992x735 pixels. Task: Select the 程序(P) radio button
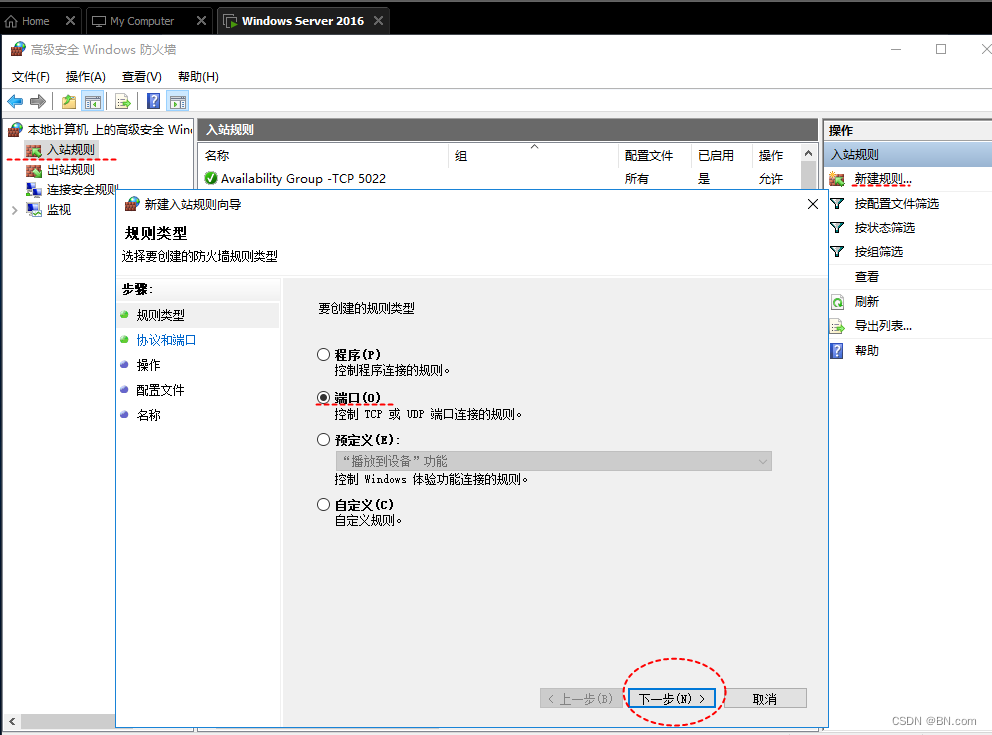(323, 354)
